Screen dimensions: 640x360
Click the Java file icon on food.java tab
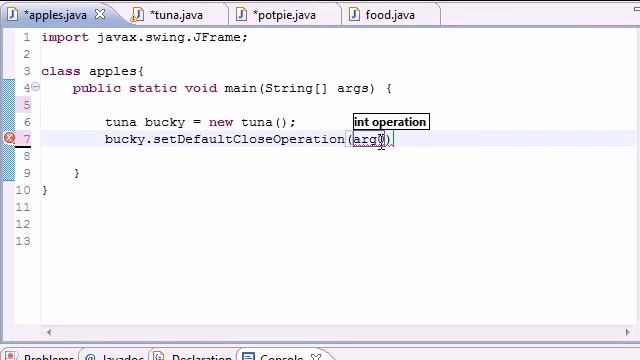click(354, 15)
